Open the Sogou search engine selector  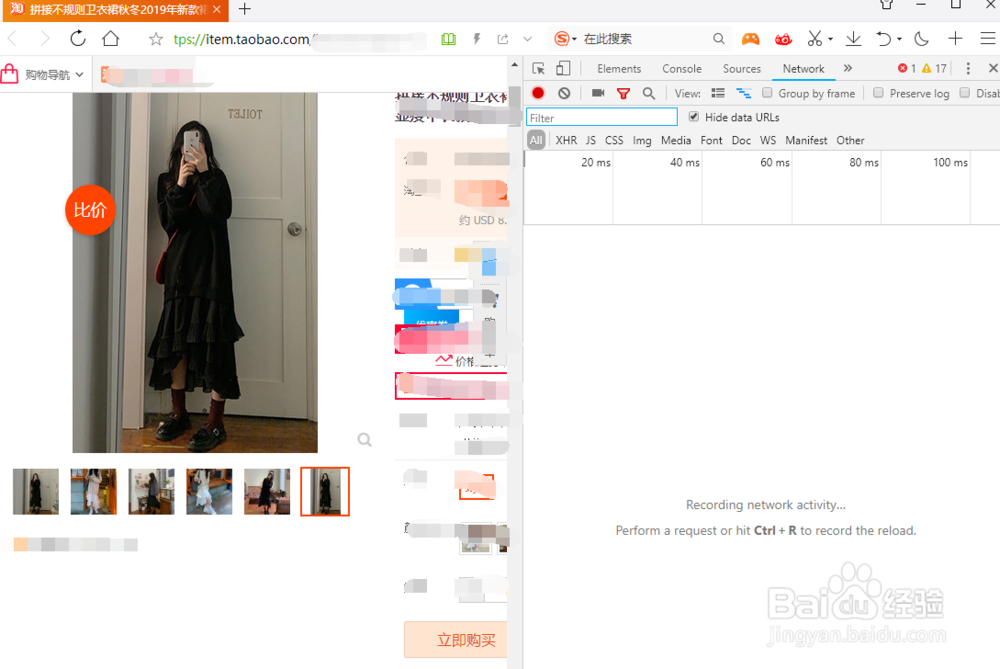click(565, 39)
